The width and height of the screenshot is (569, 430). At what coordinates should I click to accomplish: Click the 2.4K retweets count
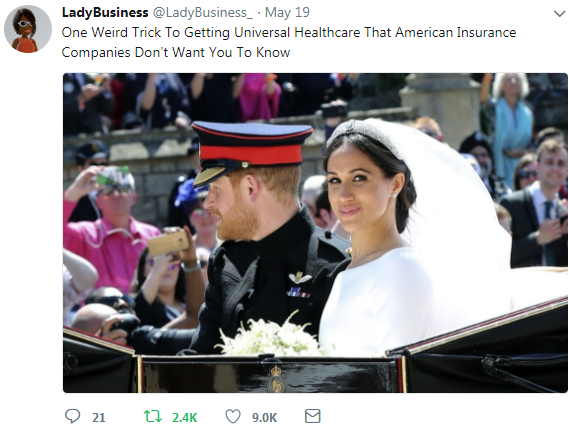pyautogui.click(x=184, y=418)
